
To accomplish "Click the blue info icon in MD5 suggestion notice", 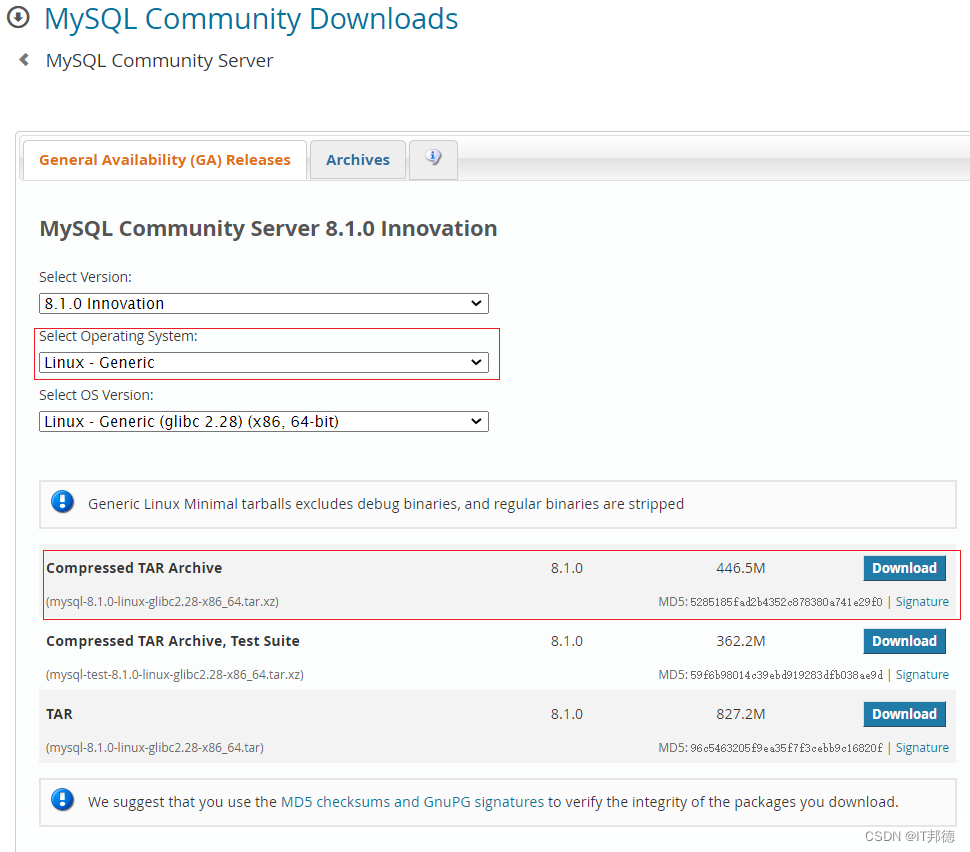I will tap(62, 800).
